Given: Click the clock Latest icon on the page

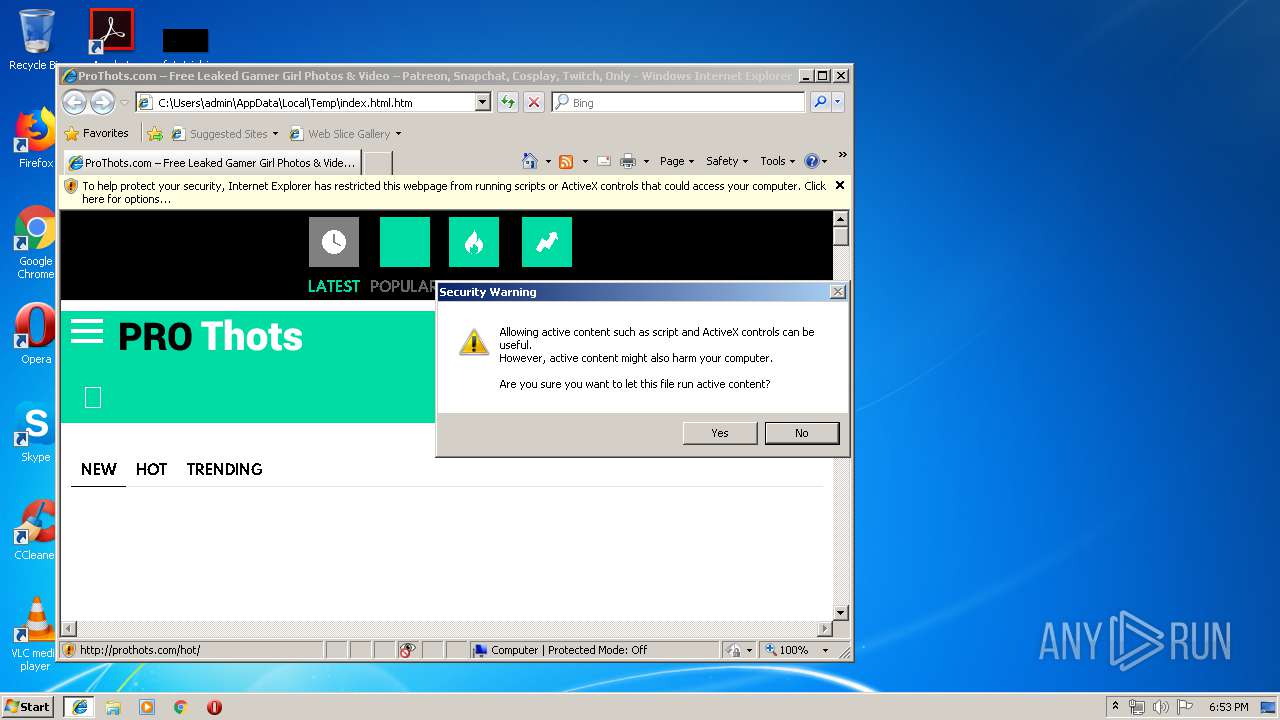Looking at the screenshot, I should tap(334, 242).
